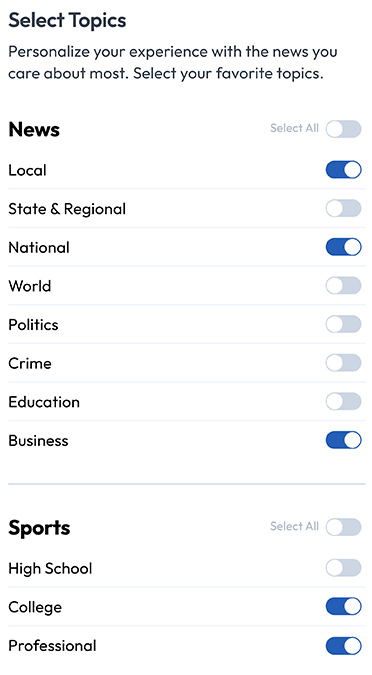Enable the Politics topic toggle
372x675 pixels.
click(343, 324)
